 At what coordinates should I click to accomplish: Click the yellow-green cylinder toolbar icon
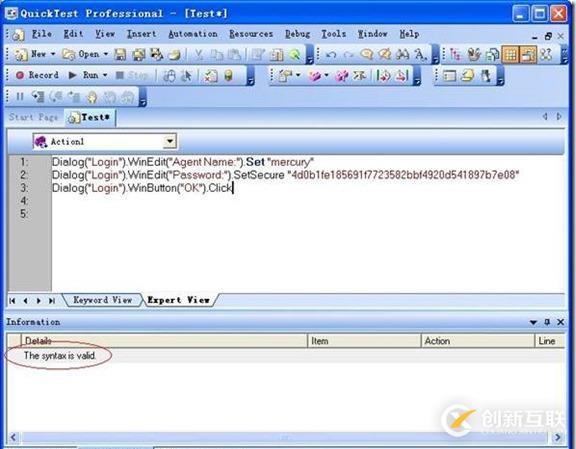pos(228,76)
